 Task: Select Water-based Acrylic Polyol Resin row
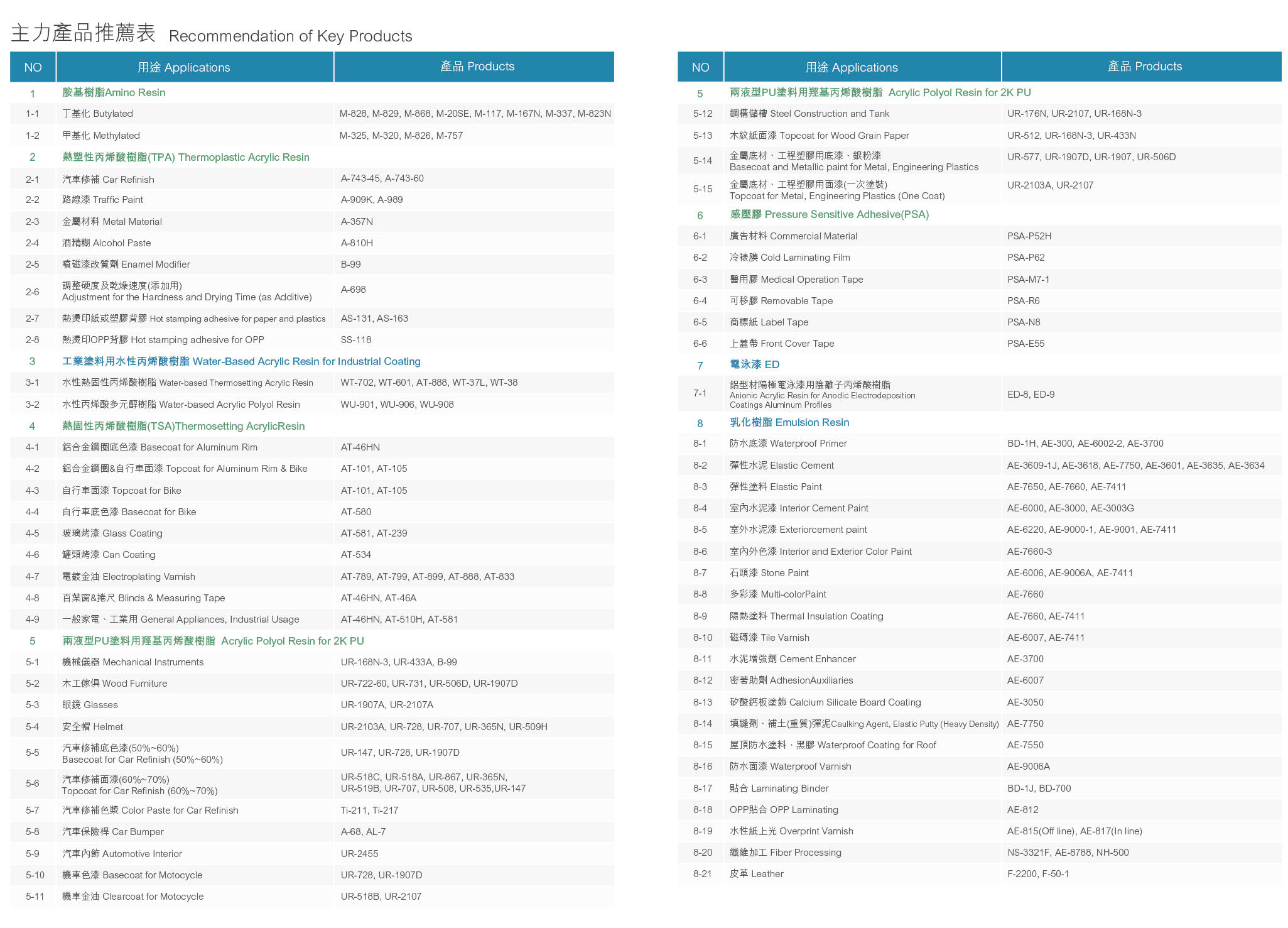tap(181, 405)
